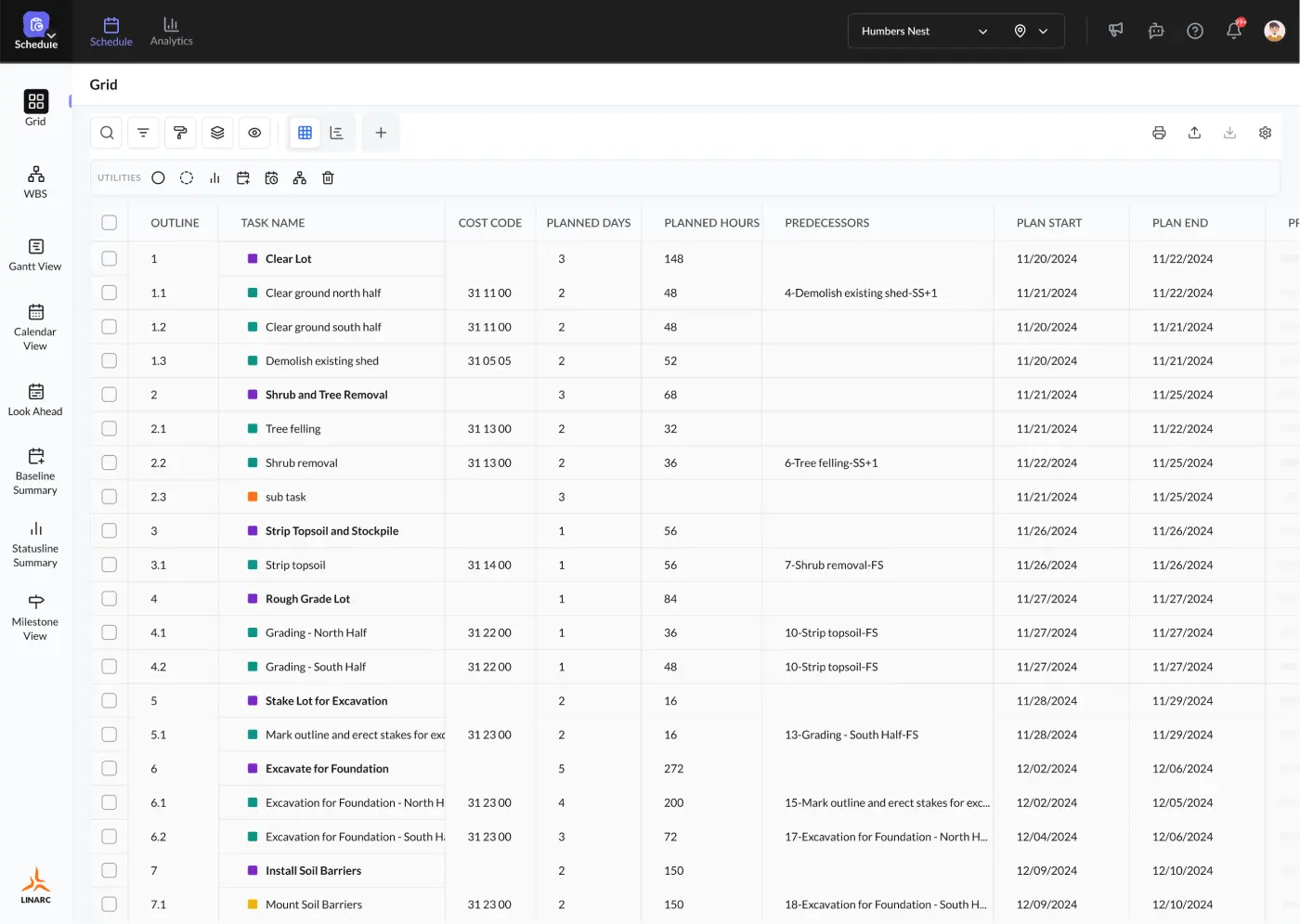Open the search tool in the grid toolbar
1300x924 pixels.
107,133
